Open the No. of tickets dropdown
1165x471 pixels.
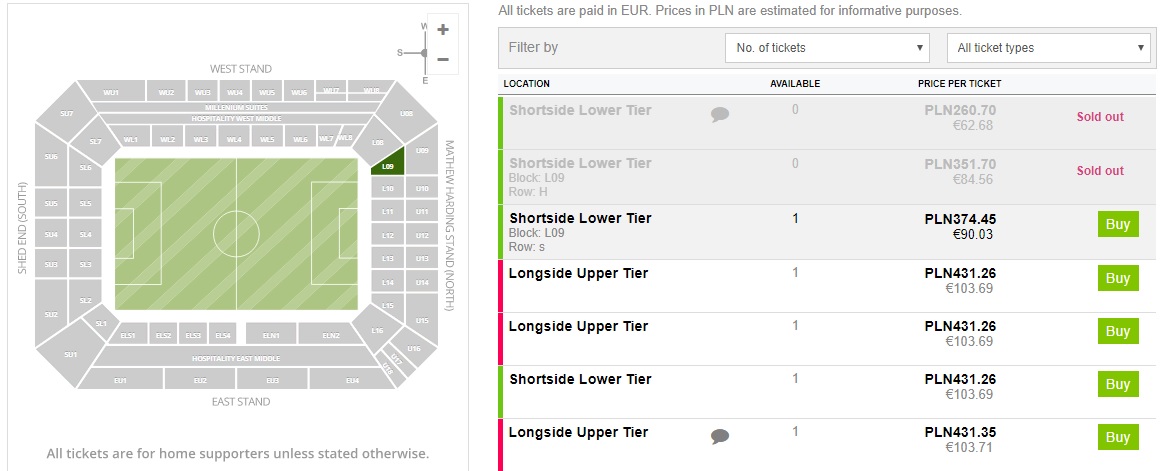tap(831, 48)
